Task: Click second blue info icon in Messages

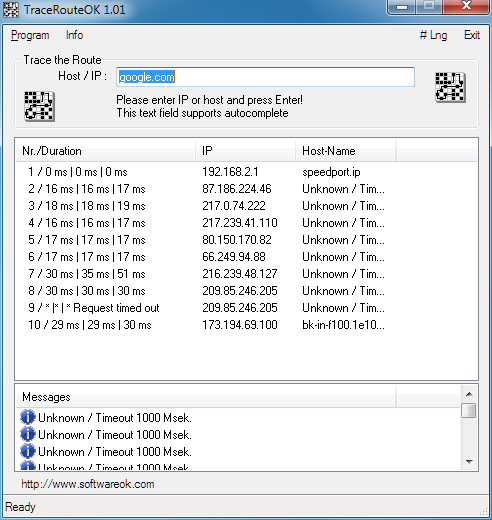Action: point(28,434)
